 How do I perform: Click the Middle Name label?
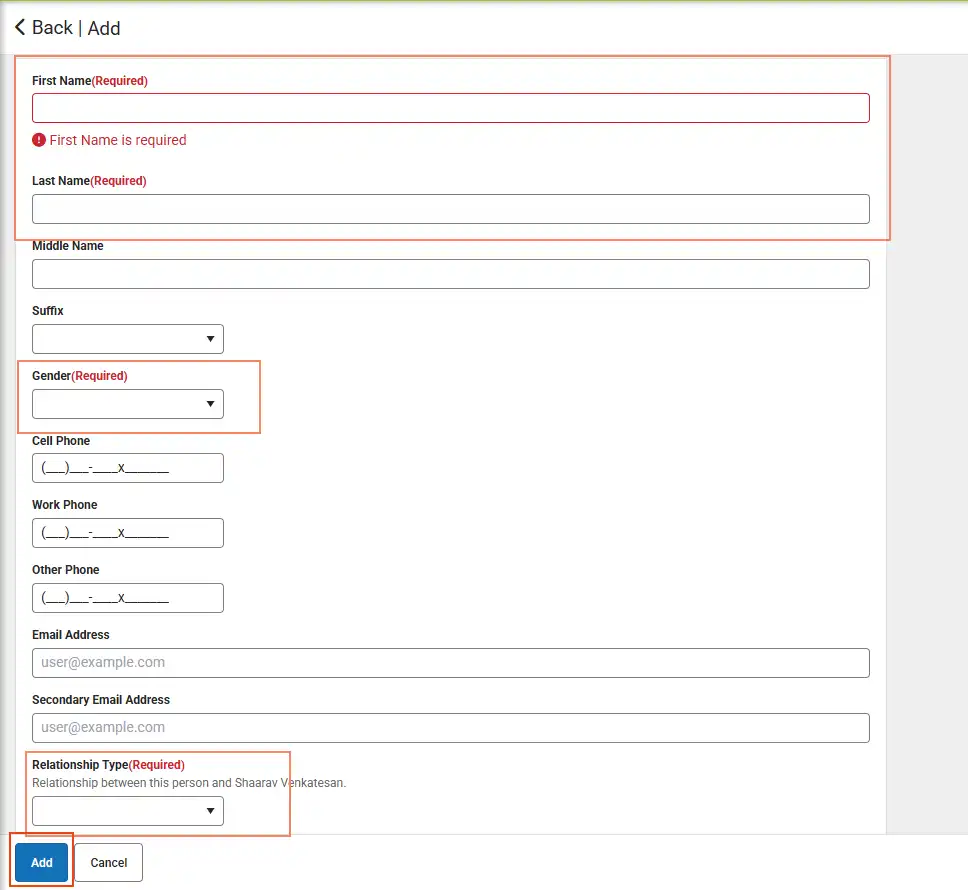pos(67,246)
